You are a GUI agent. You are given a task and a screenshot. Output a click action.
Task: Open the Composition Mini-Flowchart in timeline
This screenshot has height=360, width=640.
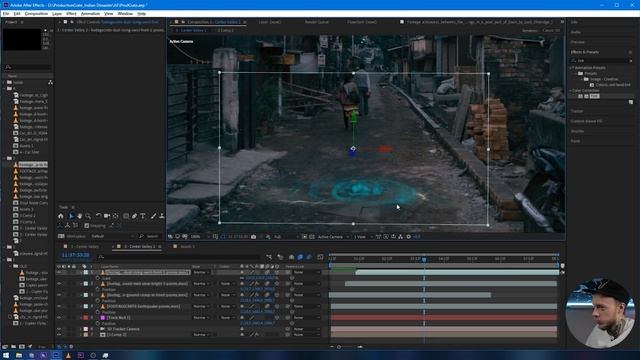pos(269,257)
